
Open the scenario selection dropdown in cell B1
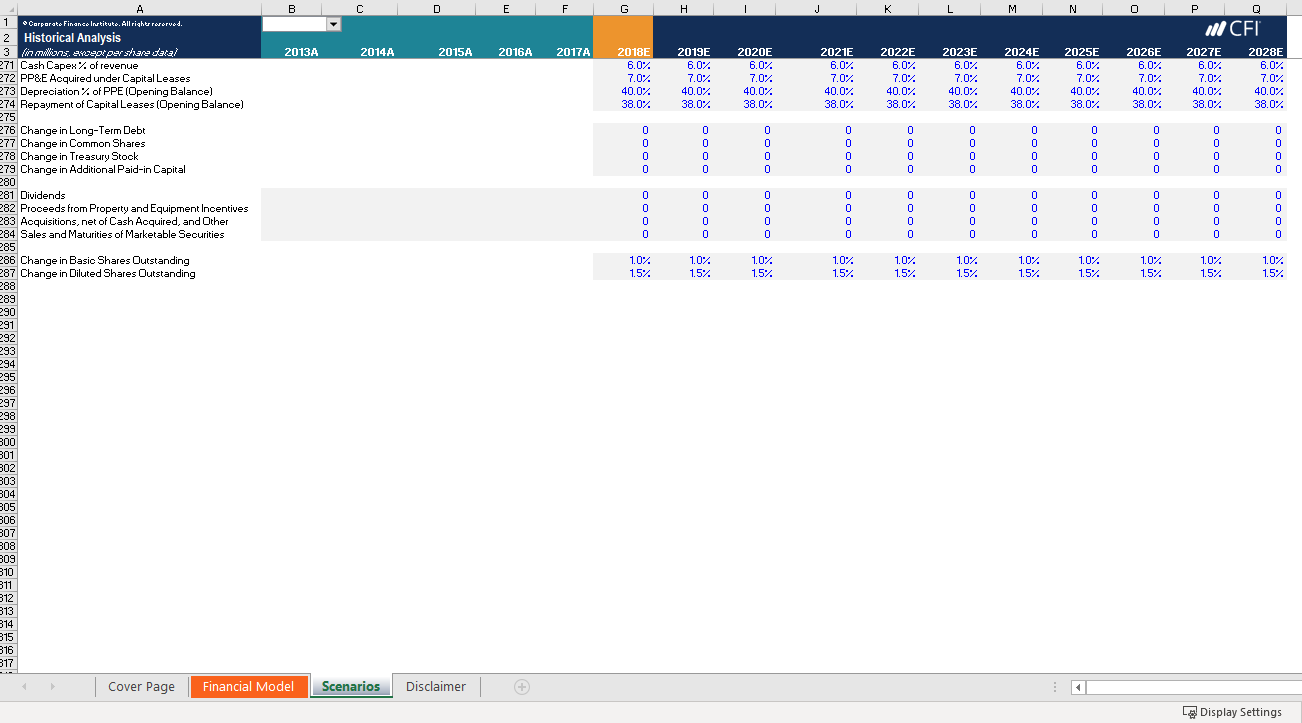pos(333,22)
